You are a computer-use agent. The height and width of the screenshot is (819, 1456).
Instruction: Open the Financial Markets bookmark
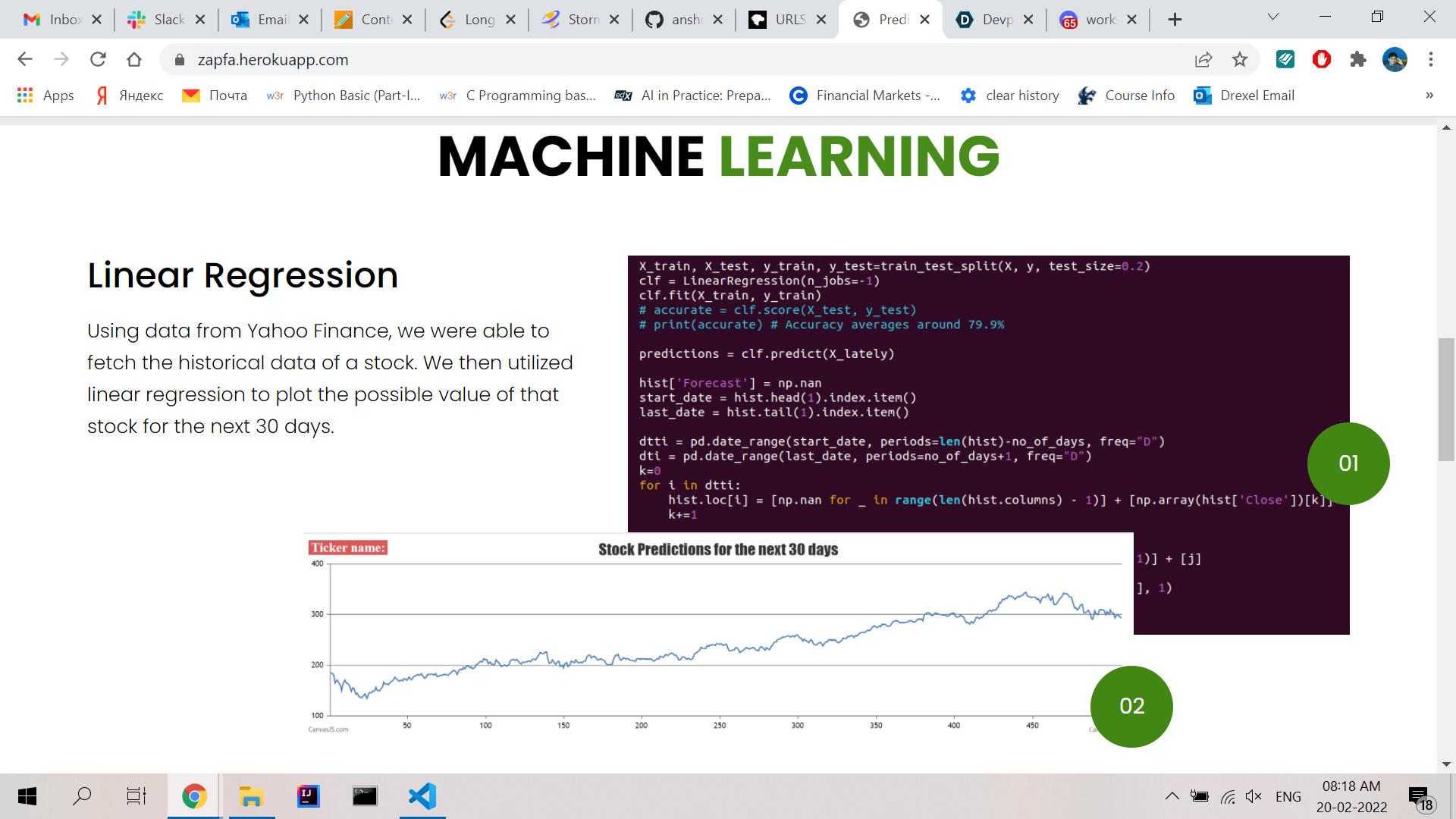865,96
